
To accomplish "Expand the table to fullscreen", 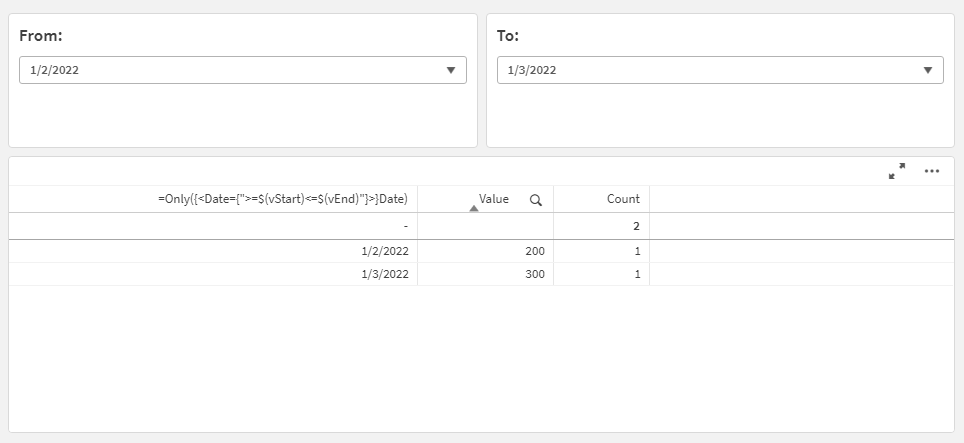I will point(897,171).
